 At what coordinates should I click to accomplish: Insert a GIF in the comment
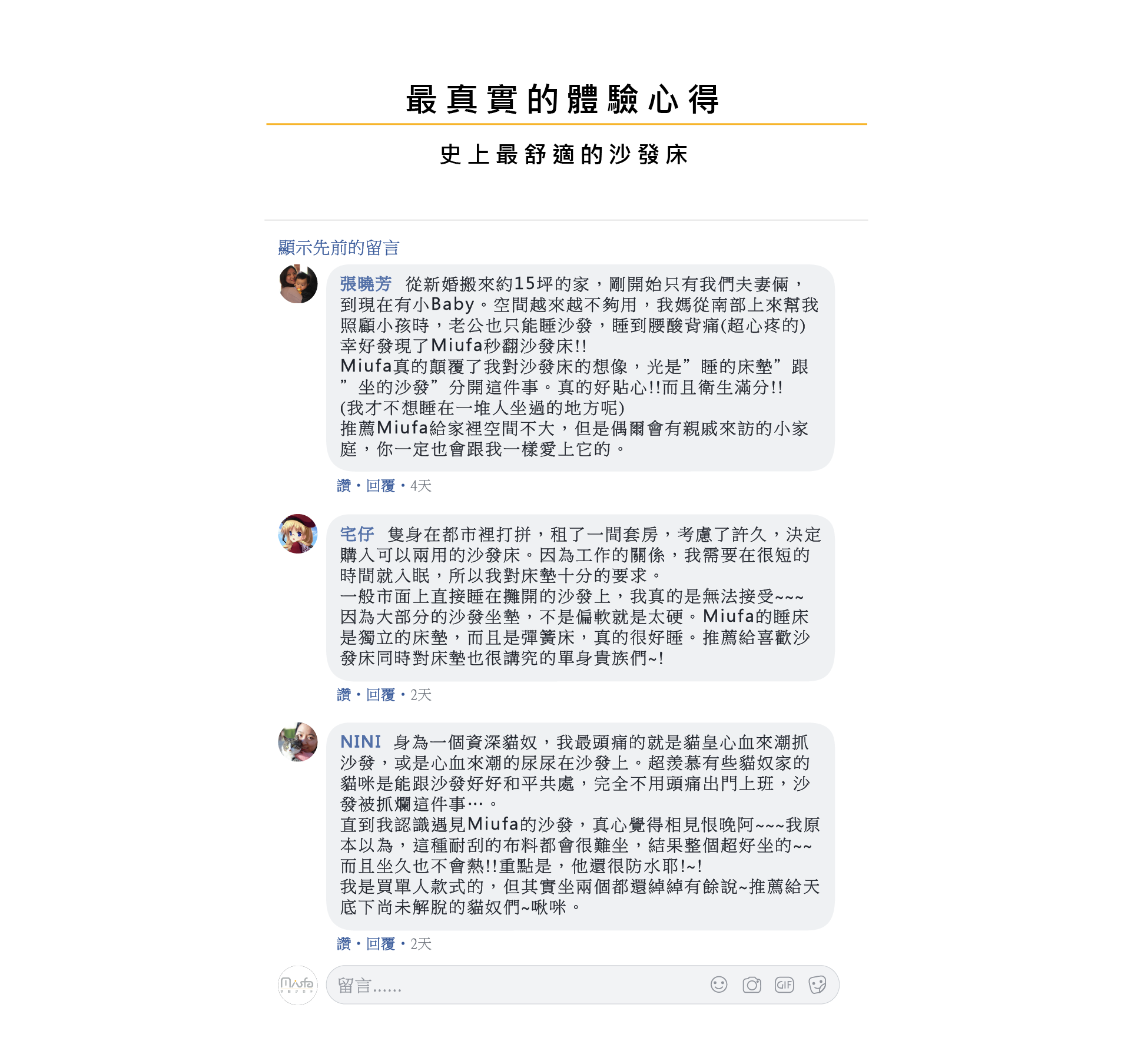point(784,985)
